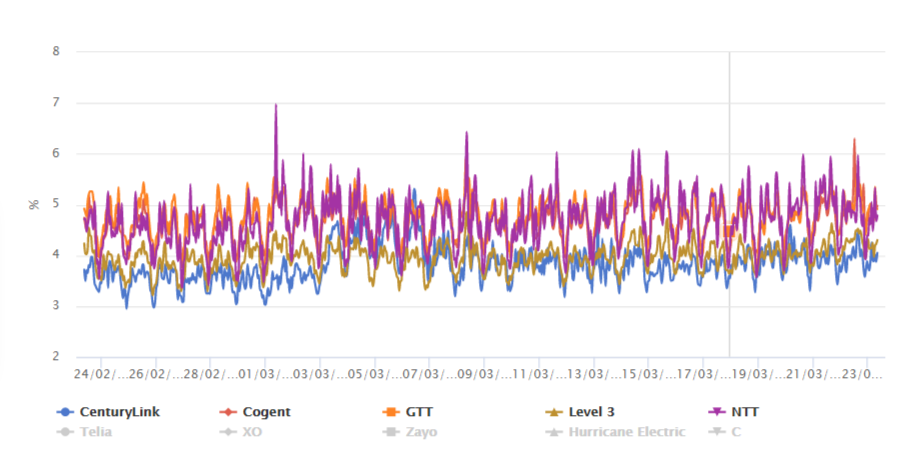Click the y-axis value 8 label

click(x=56, y=51)
